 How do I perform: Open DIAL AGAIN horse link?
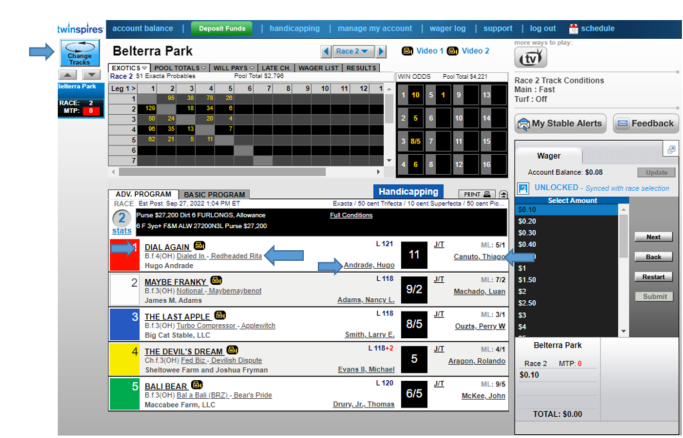pyautogui.click(x=167, y=247)
